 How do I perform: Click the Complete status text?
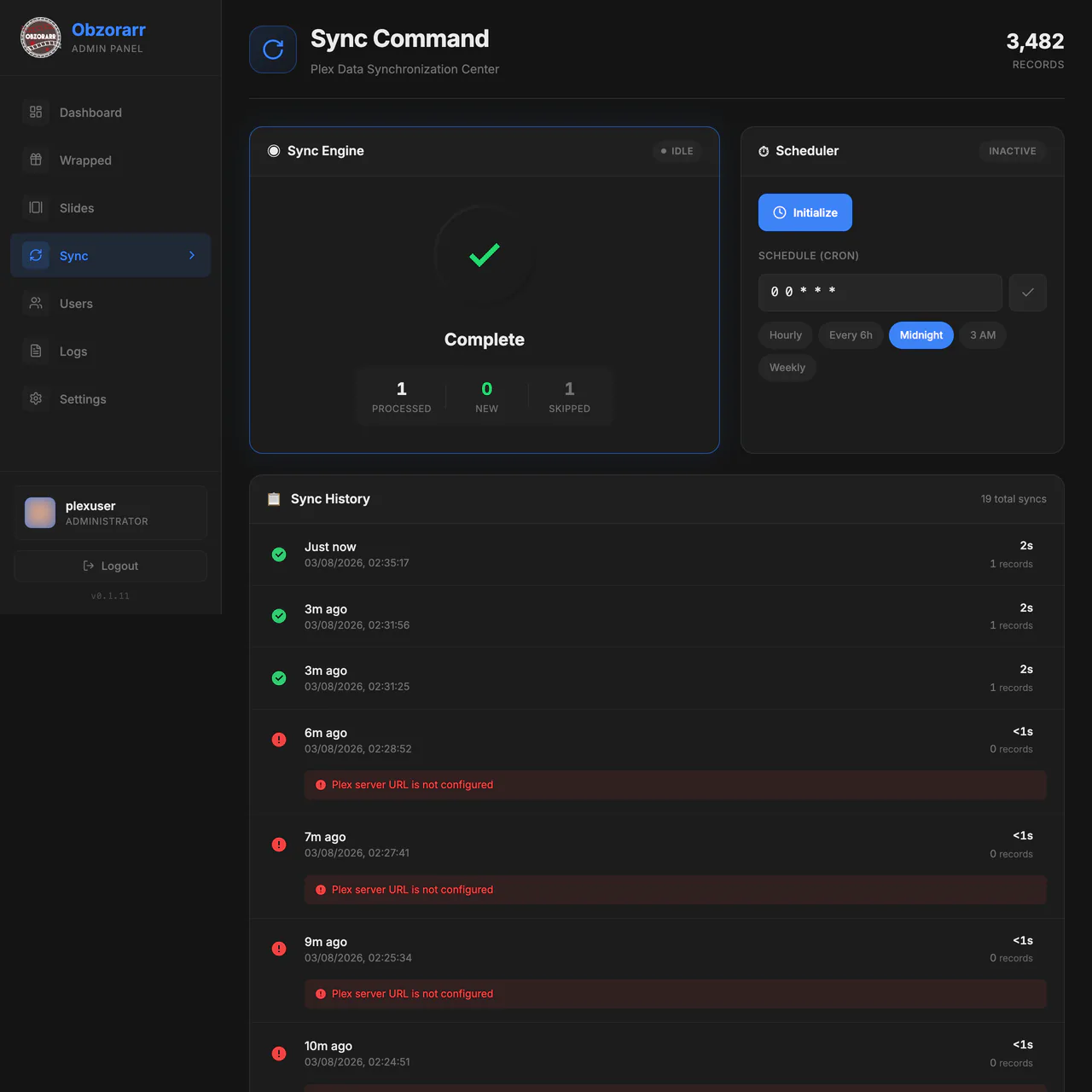(485, 340)
